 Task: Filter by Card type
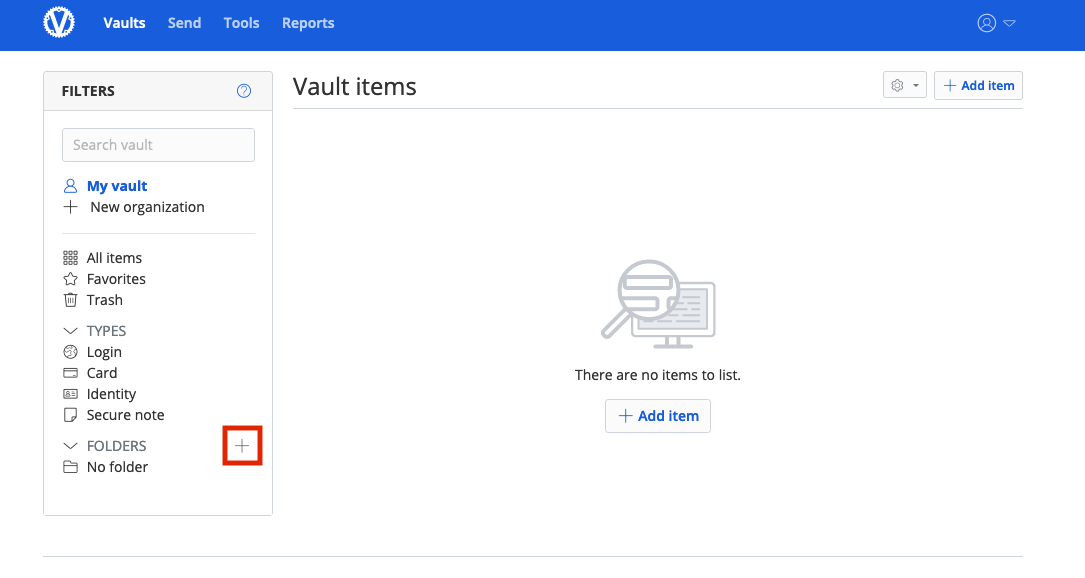102,373
